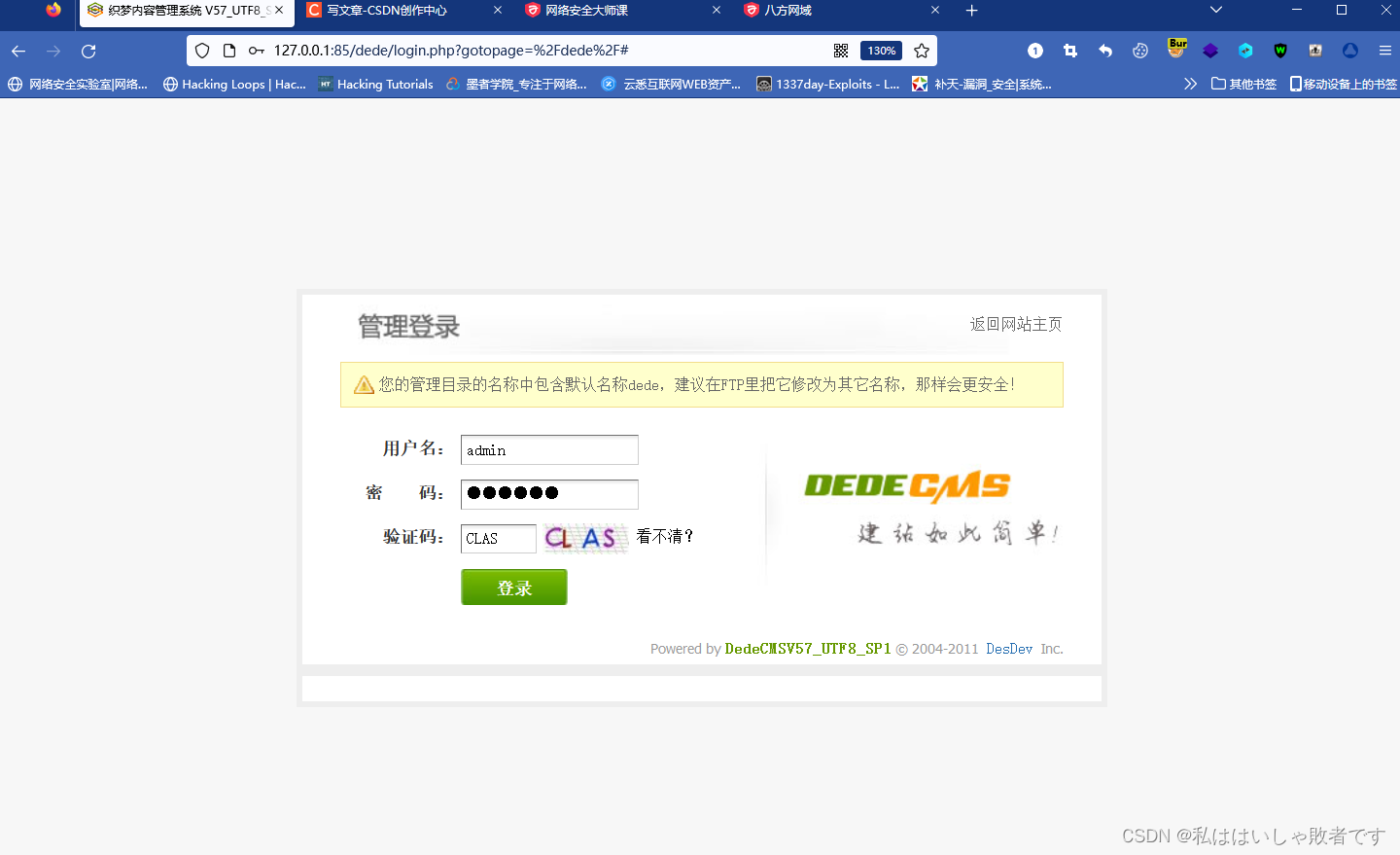The width and height of the screenshot is (1400, 855).
Task: Close the 写文章-CSDN创作中心 tab
Action: coord(498,10)
